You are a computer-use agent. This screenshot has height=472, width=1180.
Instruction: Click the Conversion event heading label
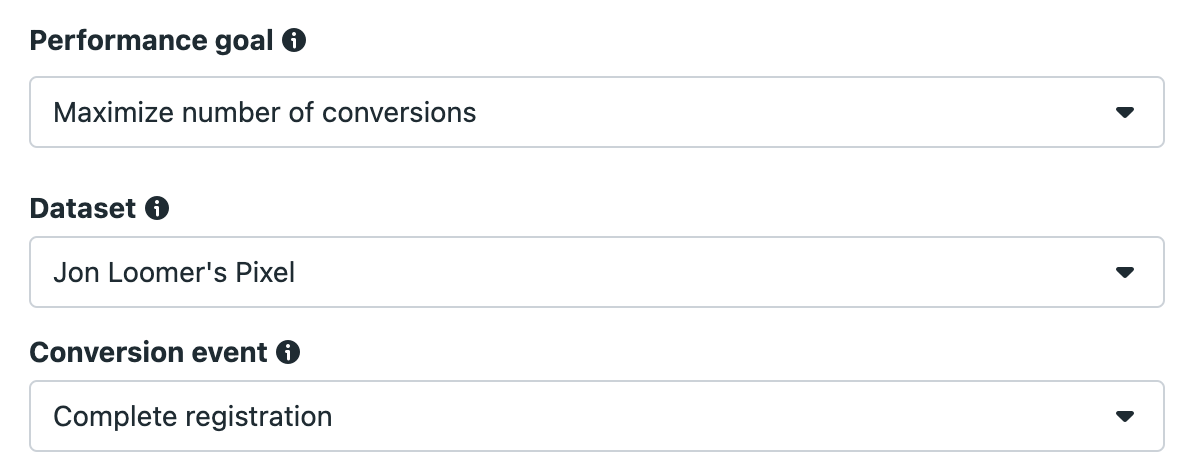[x=148, y=352]
